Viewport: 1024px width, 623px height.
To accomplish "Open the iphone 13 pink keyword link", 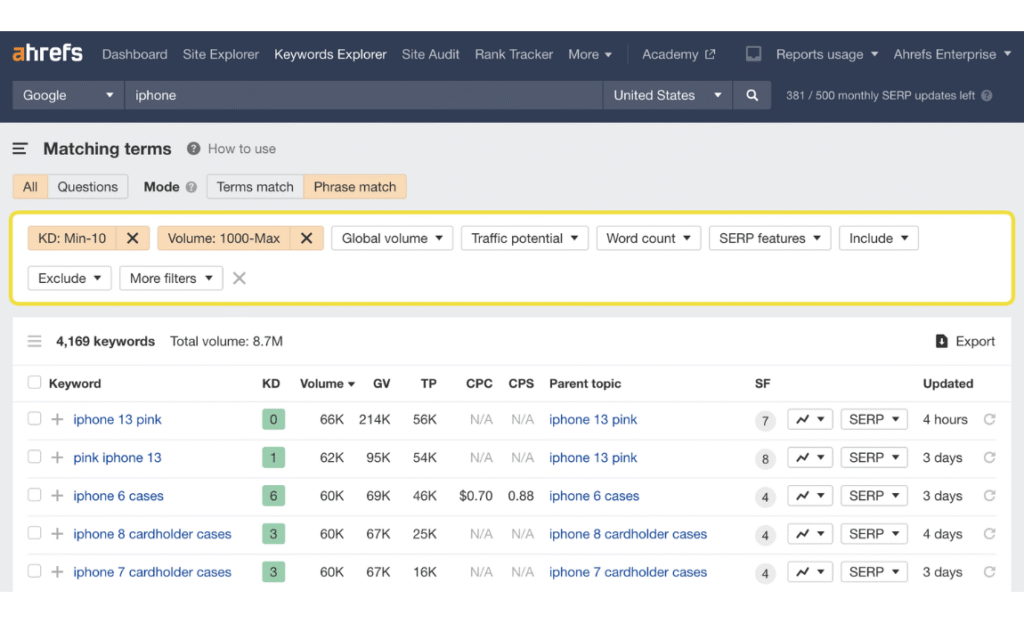I will pyautogui.click(x=117, y=419).
